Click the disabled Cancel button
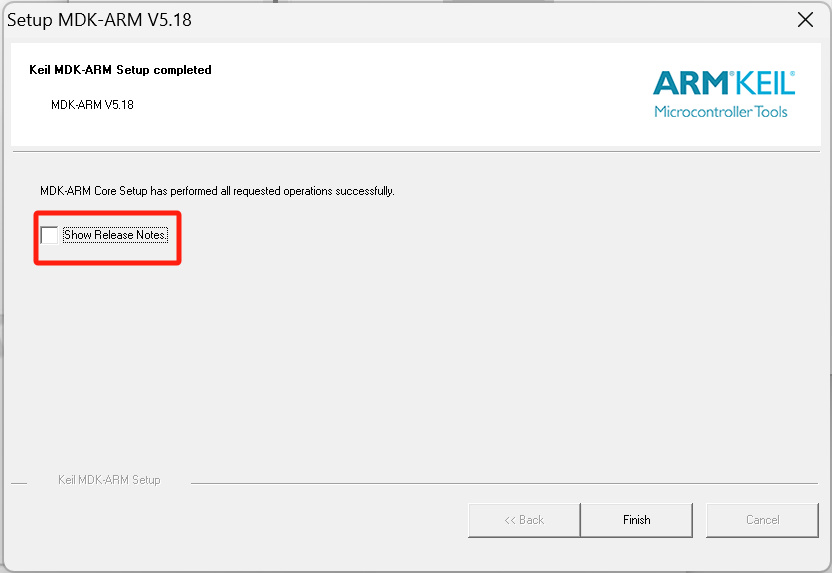This screenshot has height=573, width=832. pos(762,520)
